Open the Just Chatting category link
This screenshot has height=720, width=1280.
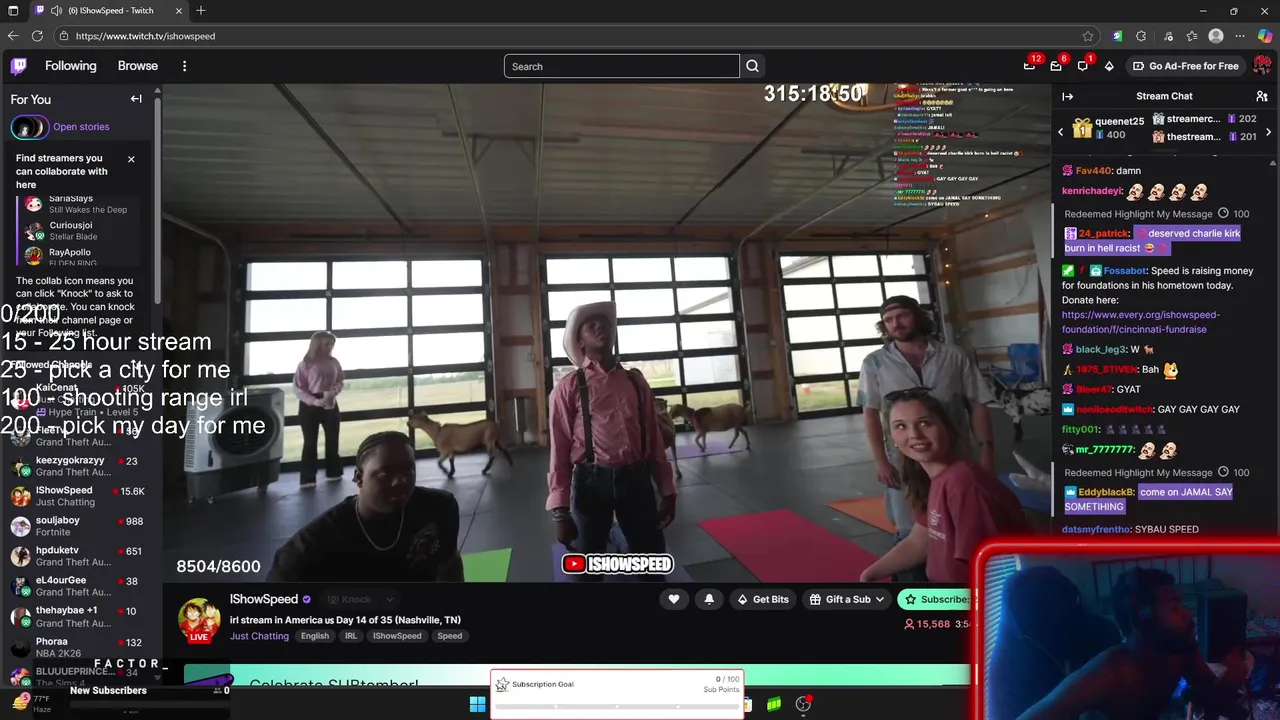[259, 636]
